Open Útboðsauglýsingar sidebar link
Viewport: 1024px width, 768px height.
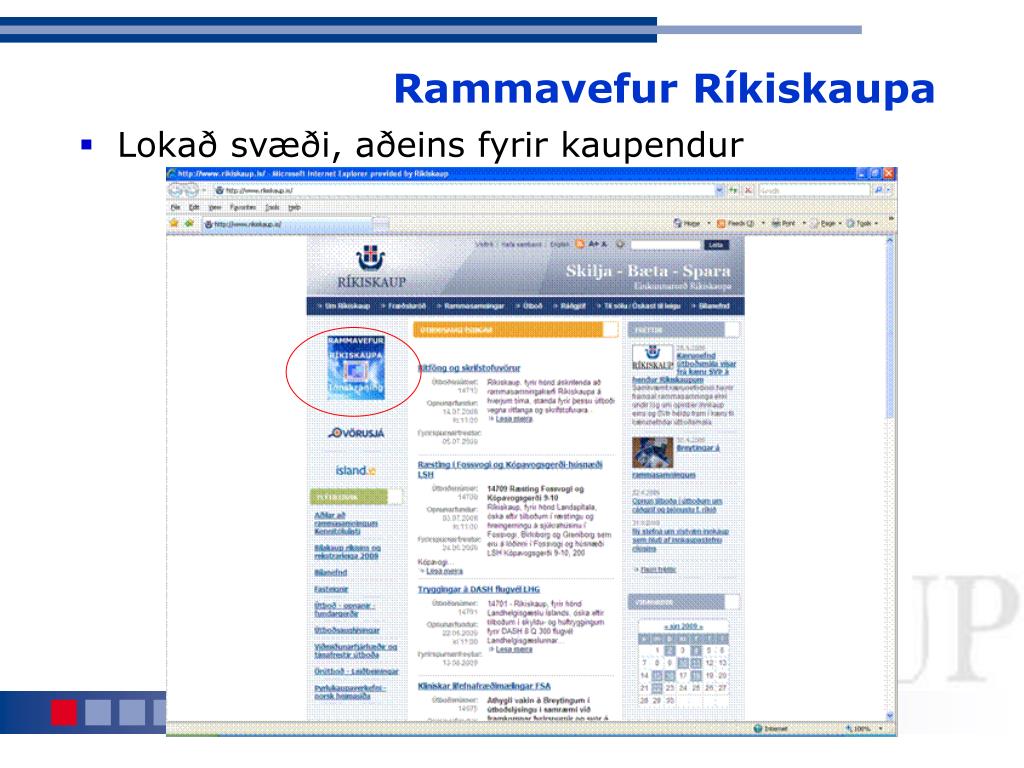347,630
